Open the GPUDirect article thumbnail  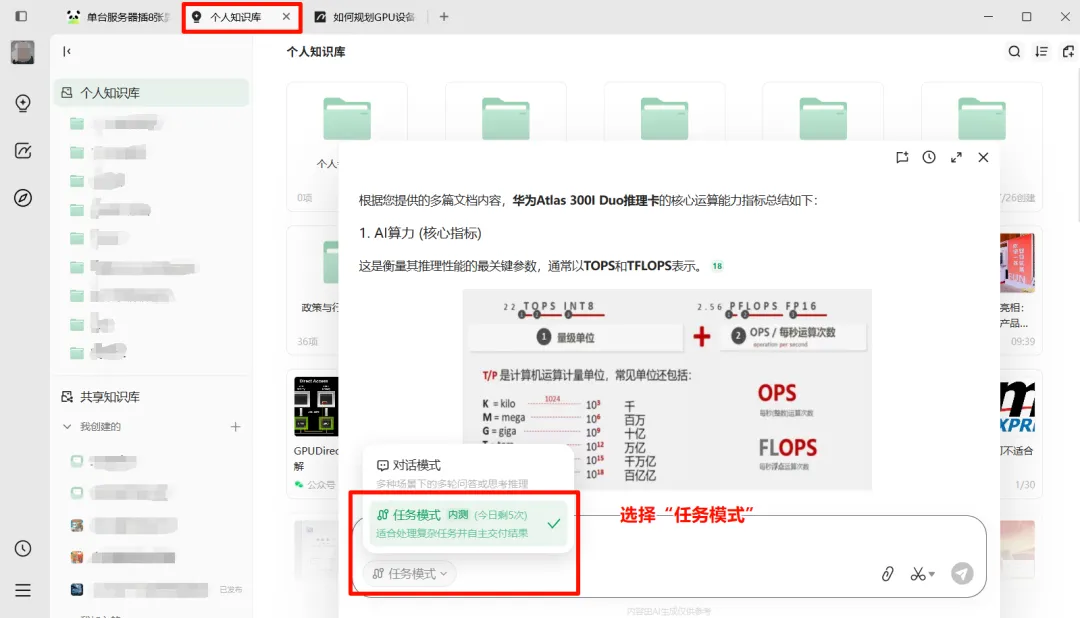point(315,406)
